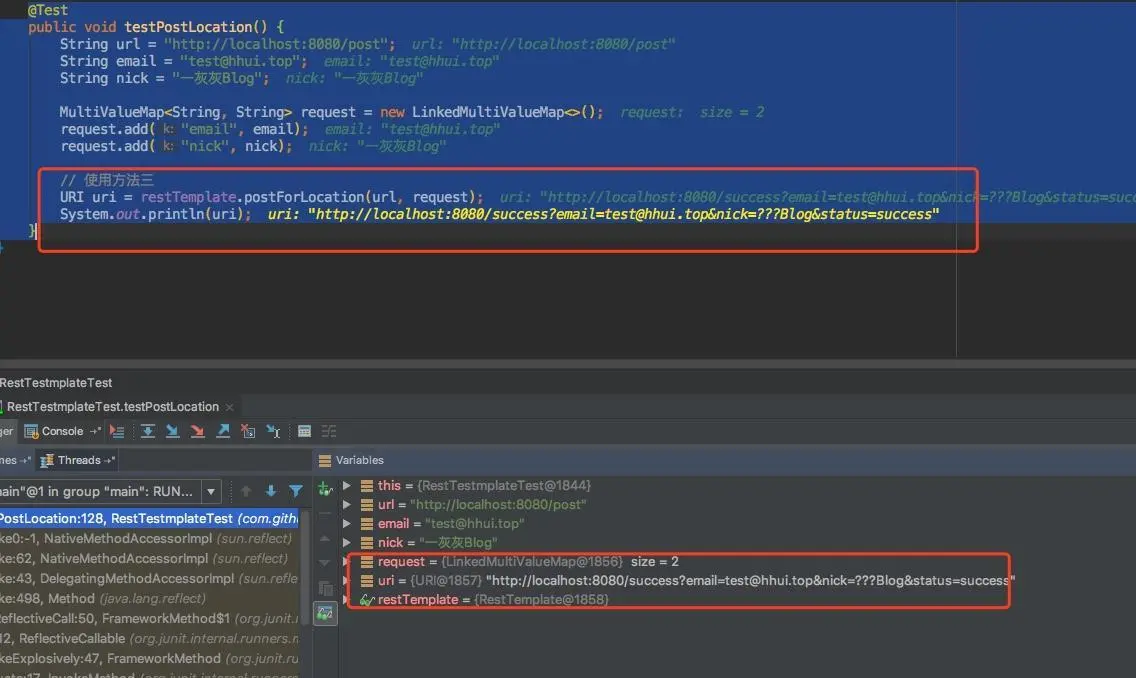Open the Evaluate Expression calculator icon
1136x678 pixels.
pos(304,432)
